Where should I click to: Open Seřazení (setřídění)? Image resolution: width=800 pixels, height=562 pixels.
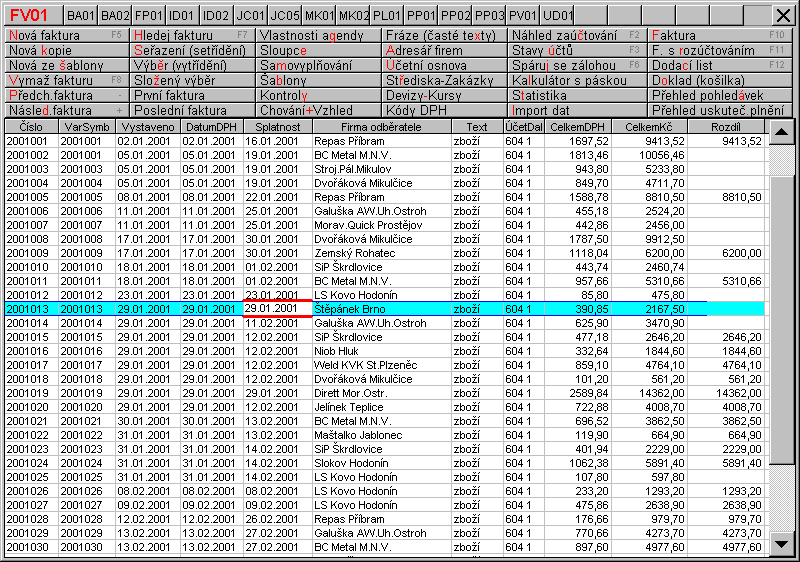click(x=192, y=50)
